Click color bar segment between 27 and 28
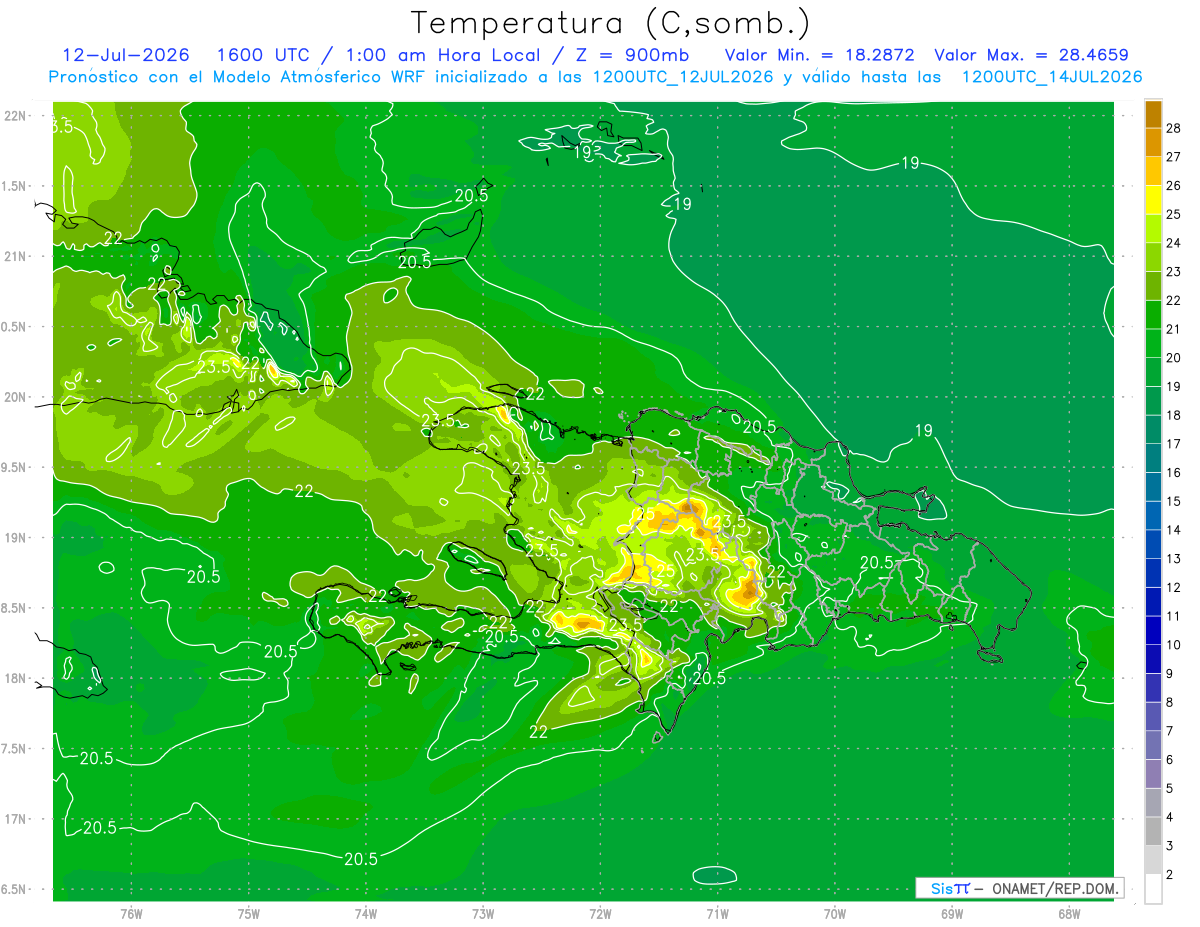 click(x=1153, y=142)
